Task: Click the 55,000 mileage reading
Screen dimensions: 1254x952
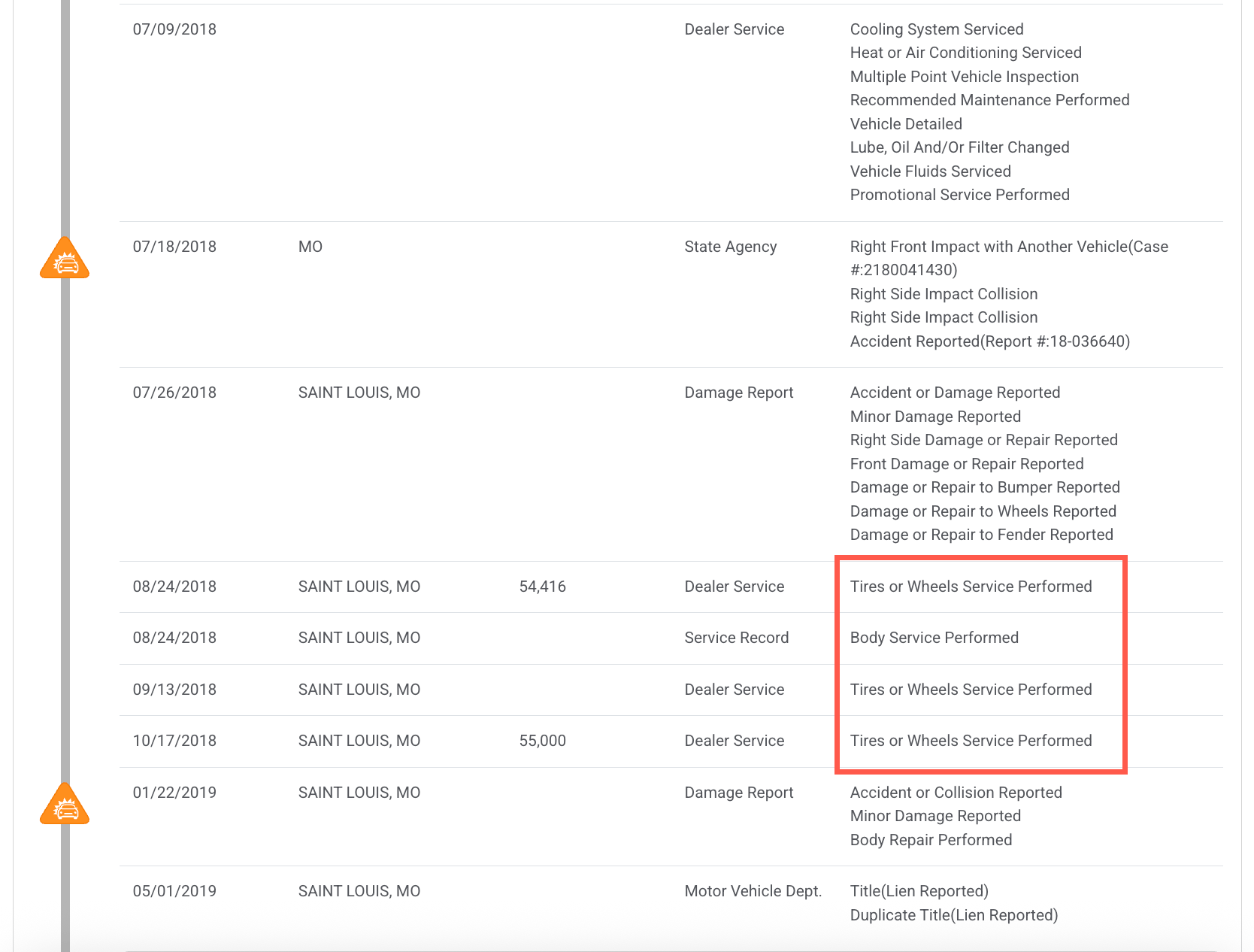Action: pos(542,741)
